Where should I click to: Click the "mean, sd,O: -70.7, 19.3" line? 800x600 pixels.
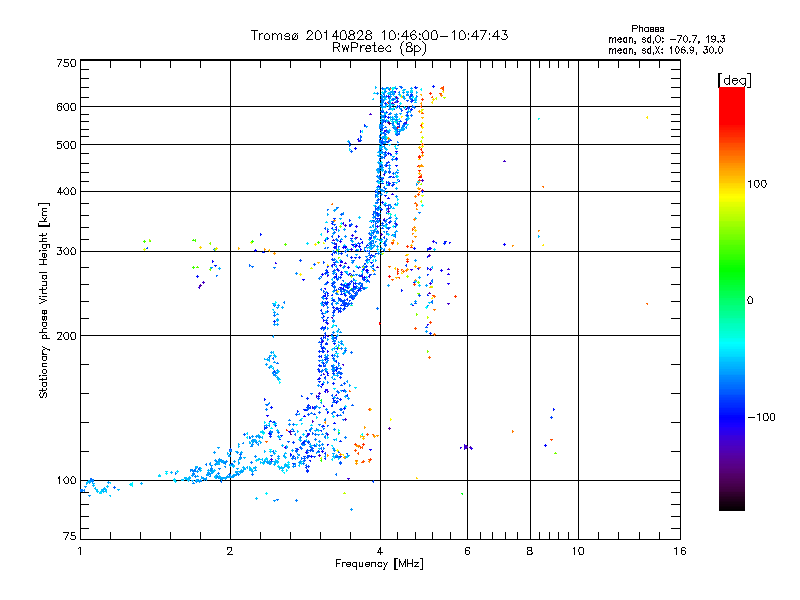(666, 39)
